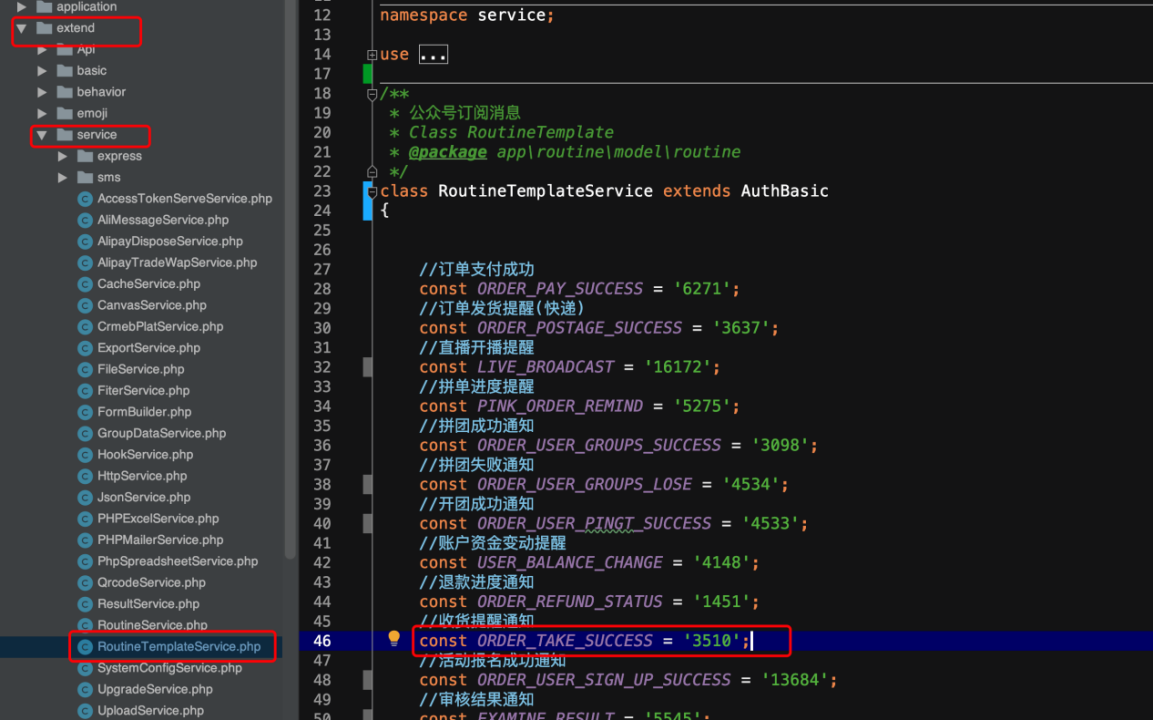The width and height of the screenshot is (1153, 720).
Task: Click the JsonService.php class icon
Action: click(85, 497)
